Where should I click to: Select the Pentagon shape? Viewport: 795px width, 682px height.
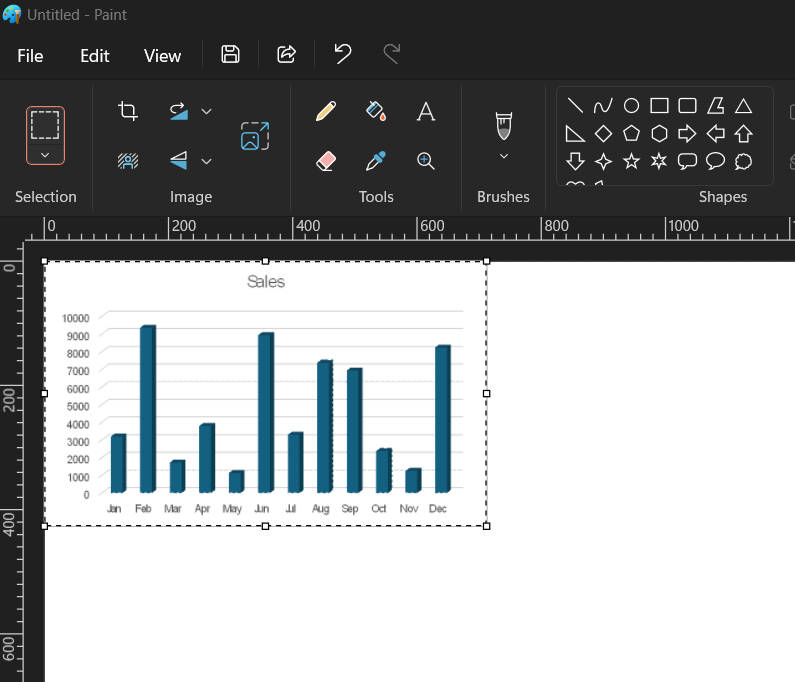point(631,134)
